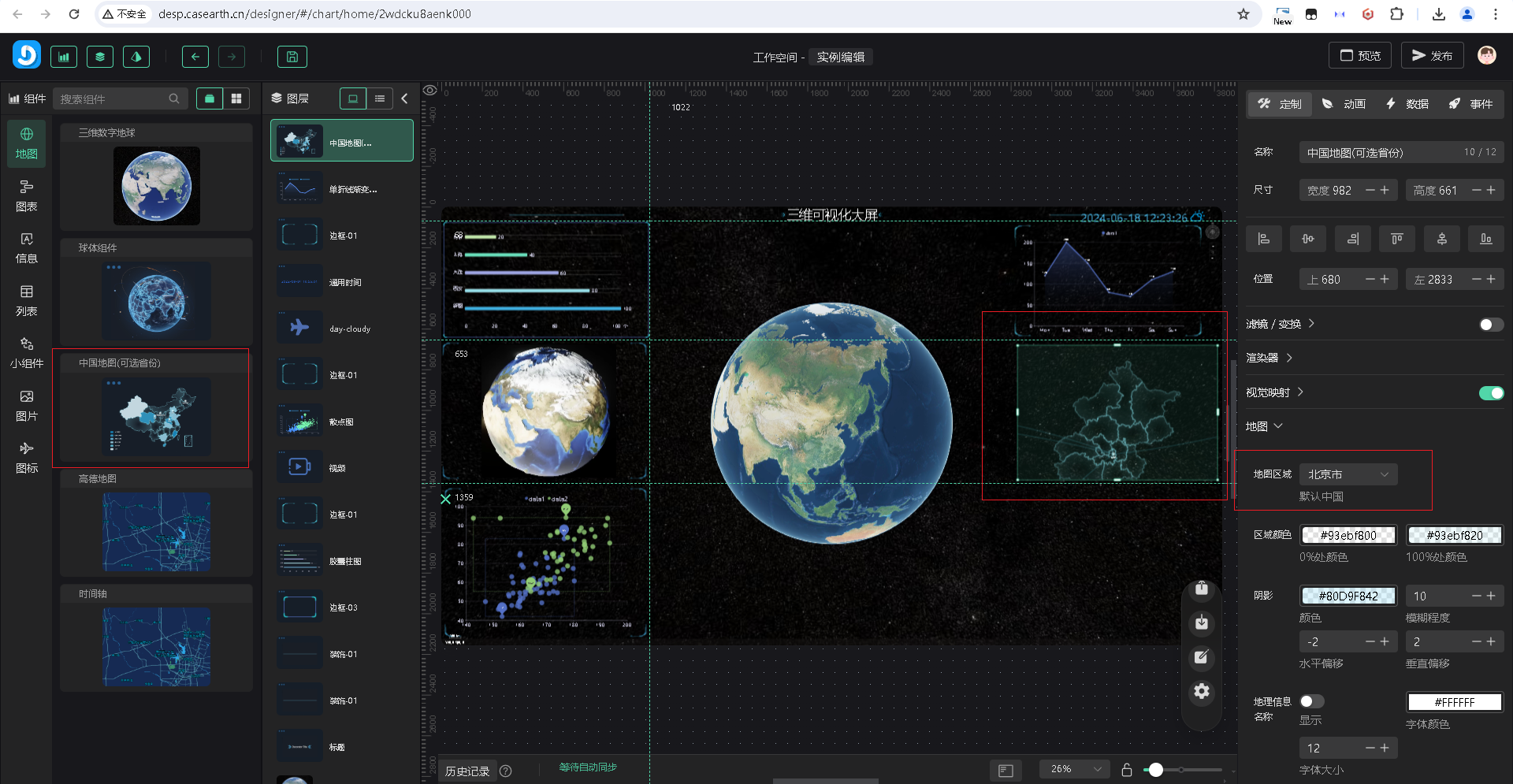
Task: Toggle the 滤镜 / 变换 switch
Action: (x=1490, y=325)
